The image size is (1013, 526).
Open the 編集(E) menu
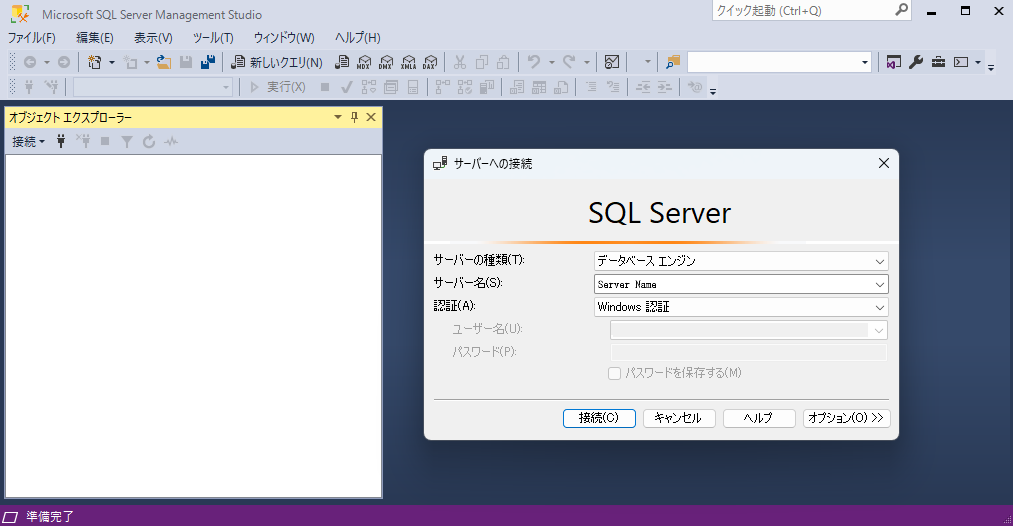coord(95,37)
